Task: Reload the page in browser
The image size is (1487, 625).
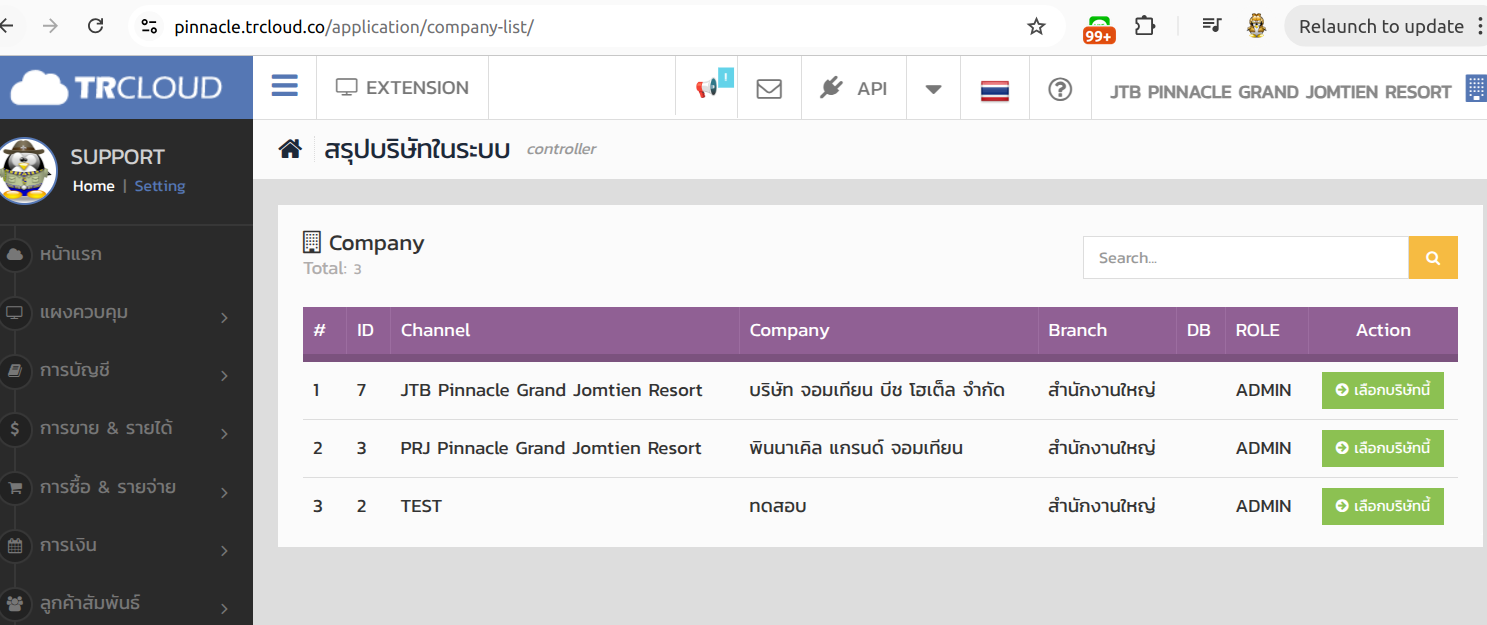Action: (x=96, y=26)
